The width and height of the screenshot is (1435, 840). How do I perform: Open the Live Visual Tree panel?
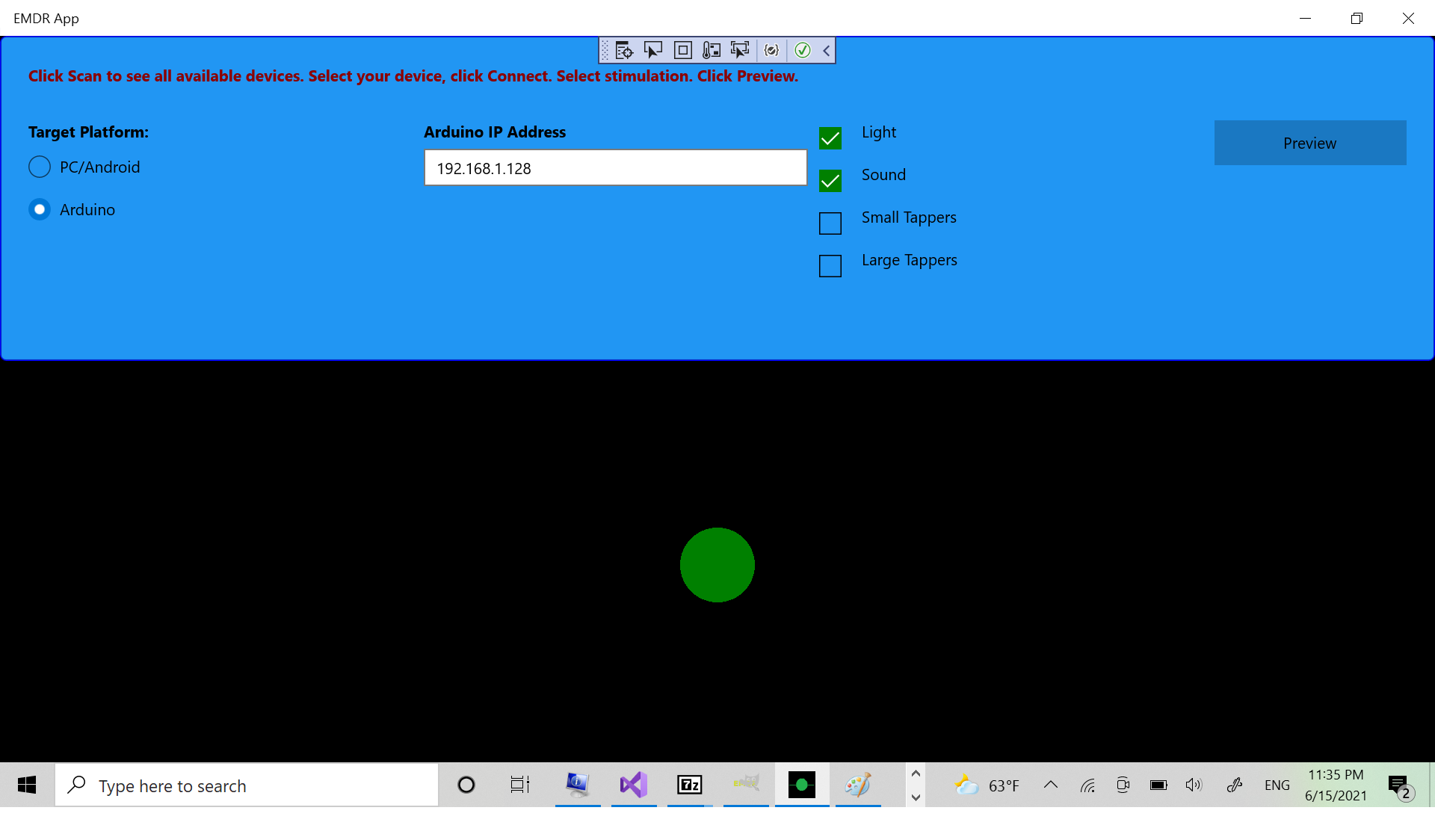624,50
